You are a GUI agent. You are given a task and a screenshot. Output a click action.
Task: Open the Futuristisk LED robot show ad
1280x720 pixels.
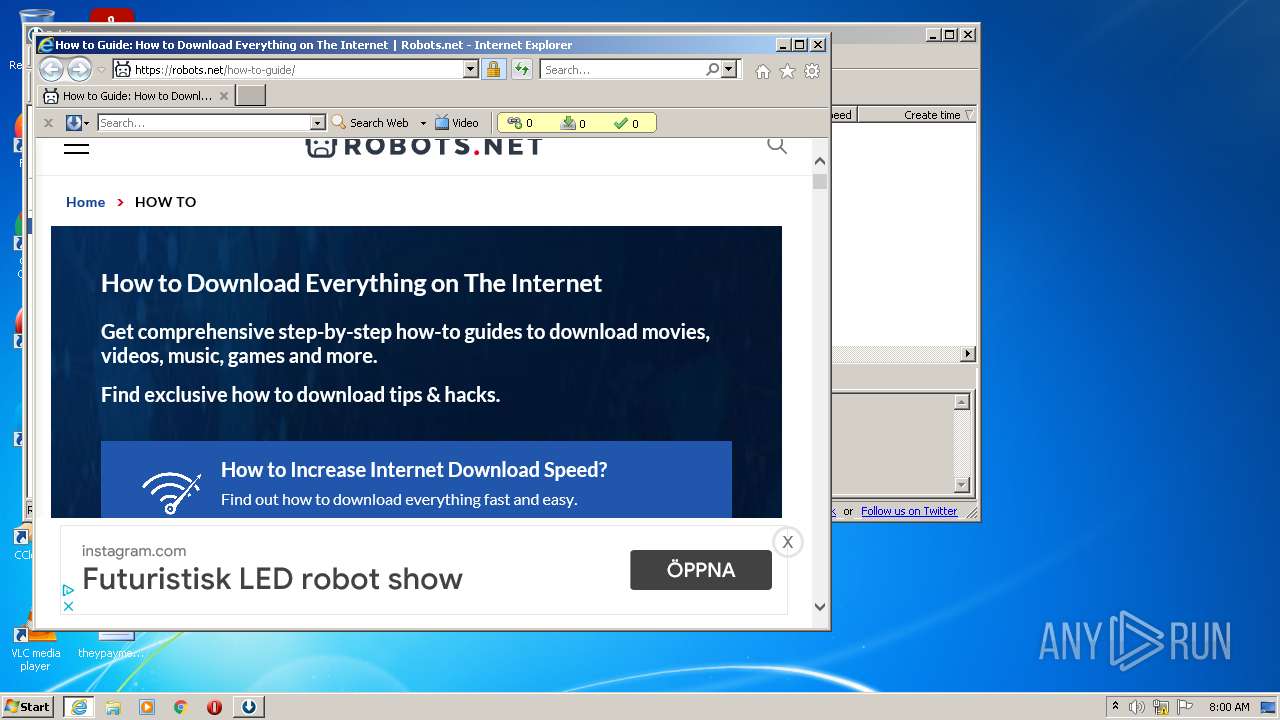272,578
